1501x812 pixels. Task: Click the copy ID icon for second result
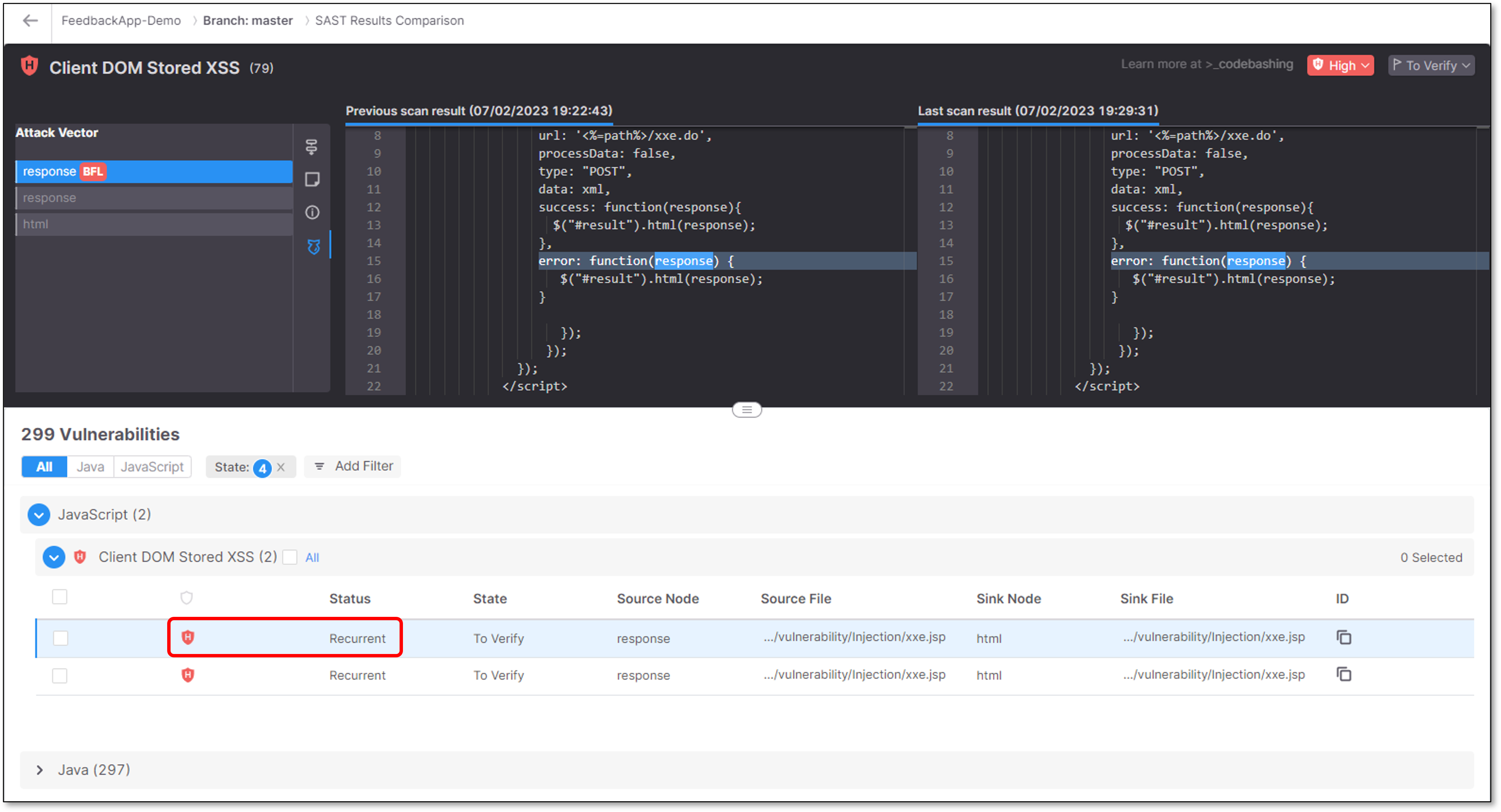(x=1344, y=674)
